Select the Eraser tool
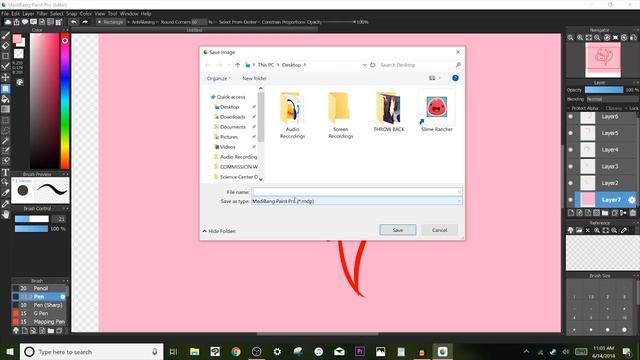 point(5,46)
